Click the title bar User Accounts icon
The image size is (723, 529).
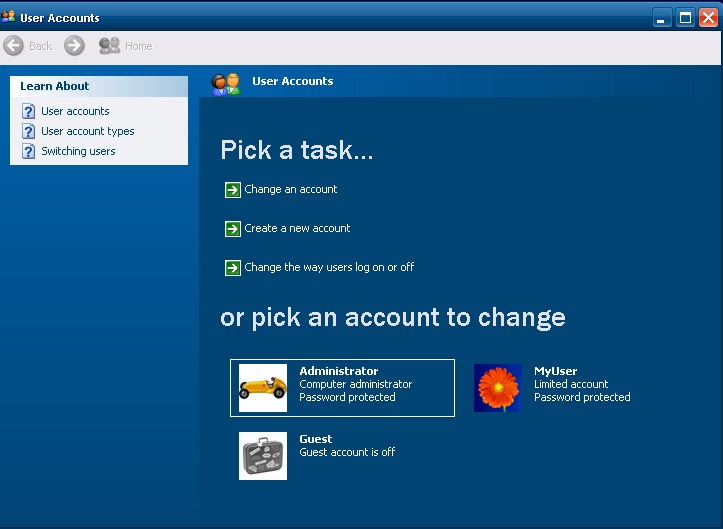click(8, 17)
